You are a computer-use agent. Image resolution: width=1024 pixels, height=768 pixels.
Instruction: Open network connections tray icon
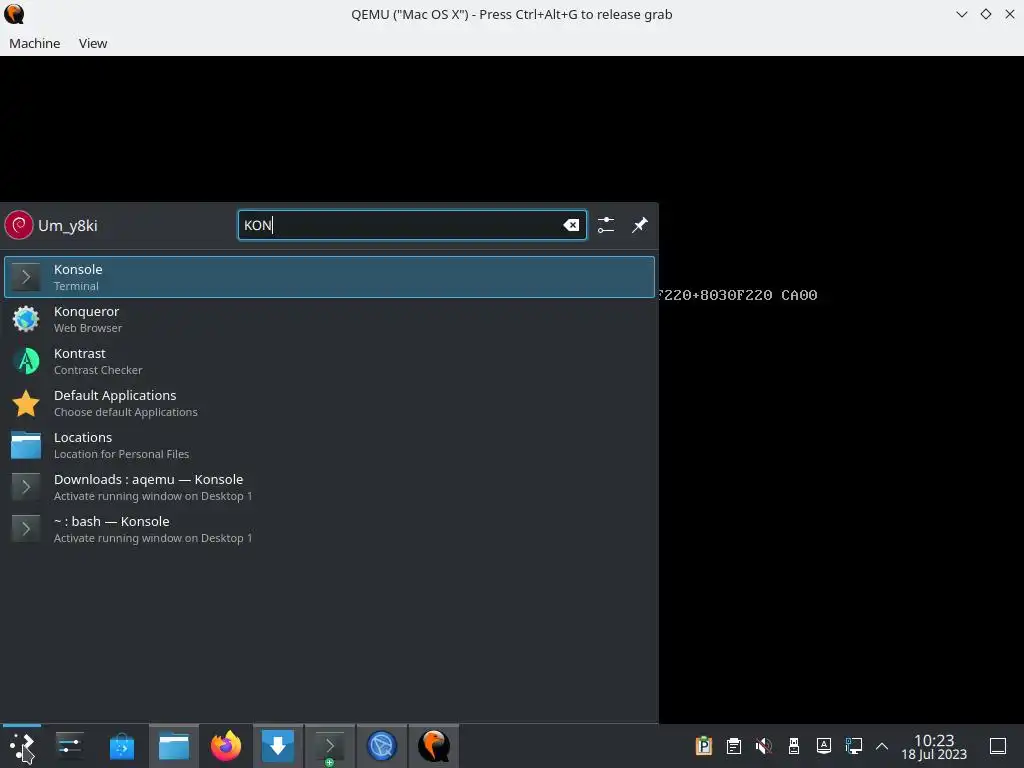[x=854, y=746]
